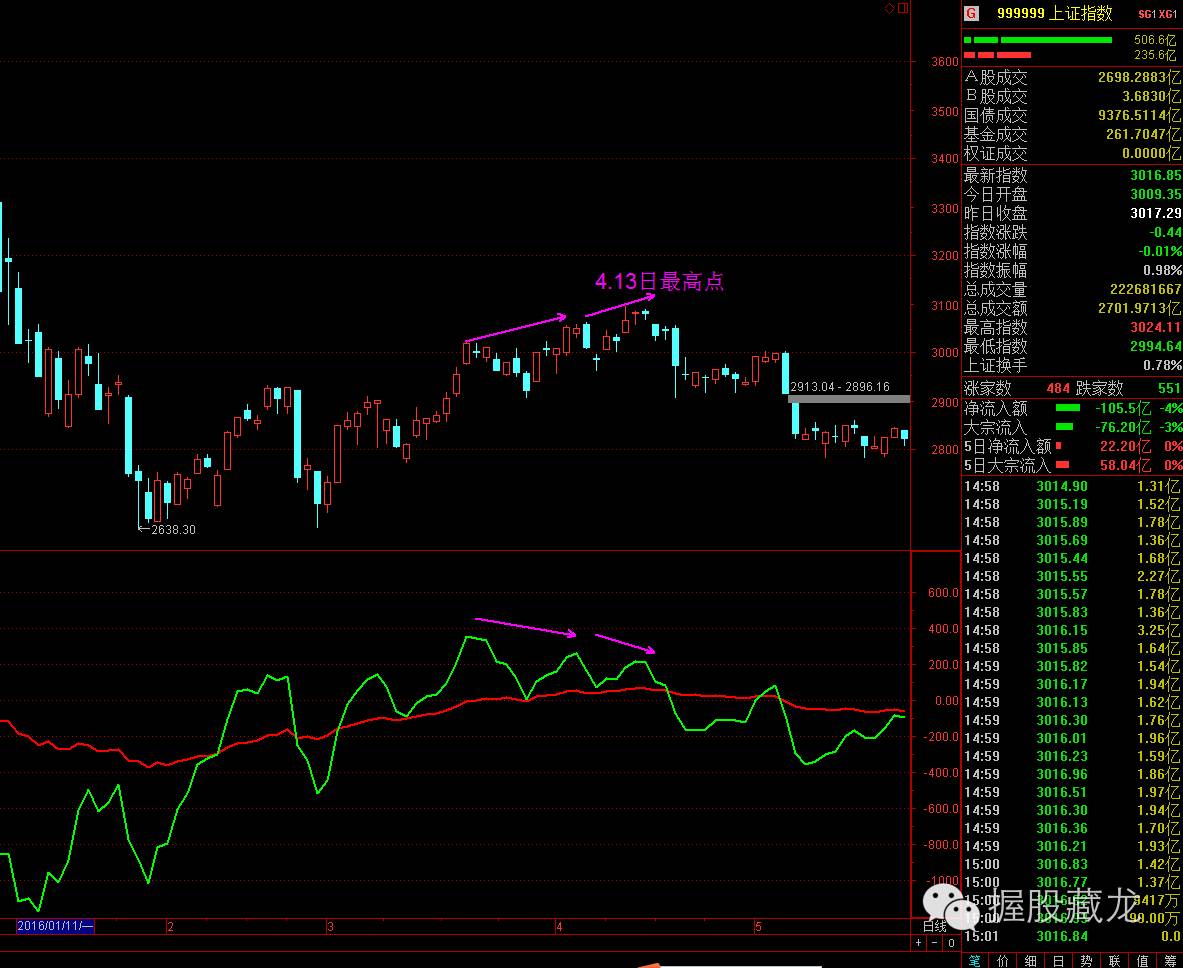Click the 大宗流入 -76.20亿 row
Viewport: 1183px width, 968px height.
(1072, 427)
